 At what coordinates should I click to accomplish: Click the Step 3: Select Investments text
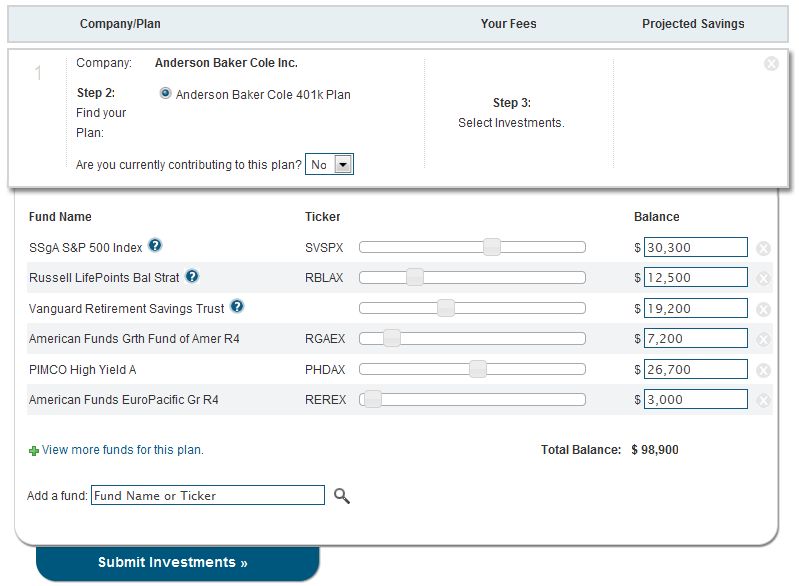click(x=511, y=113)
